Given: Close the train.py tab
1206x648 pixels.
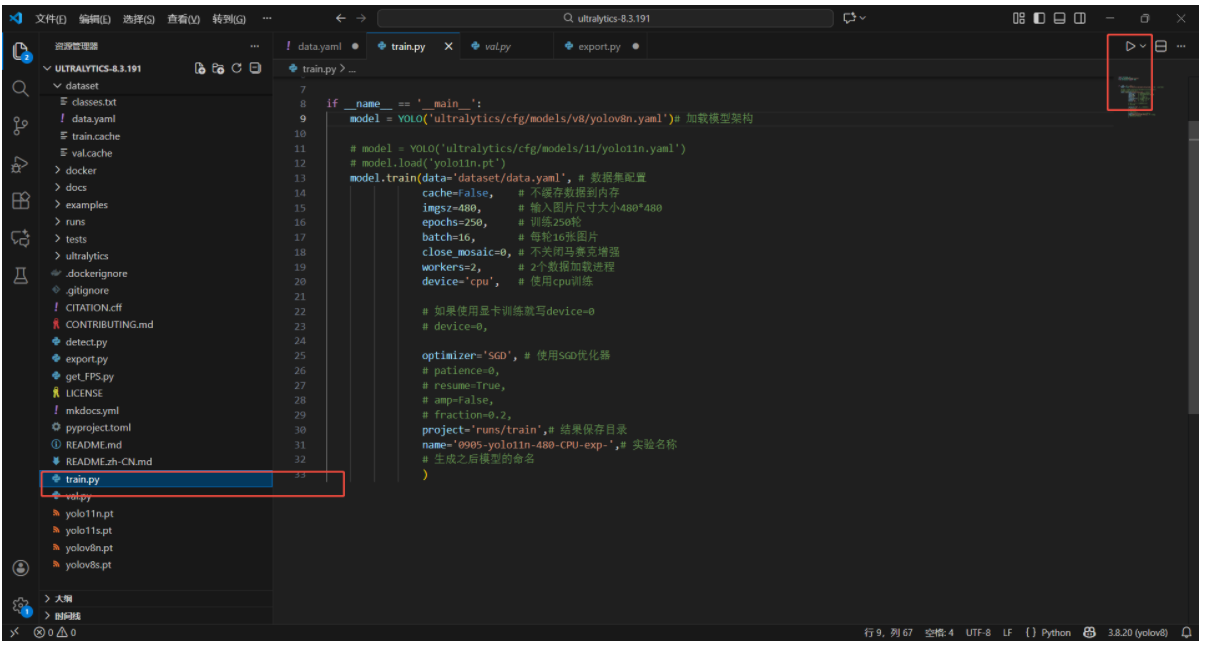Looking at the screenshot, I should pos(448,46).
